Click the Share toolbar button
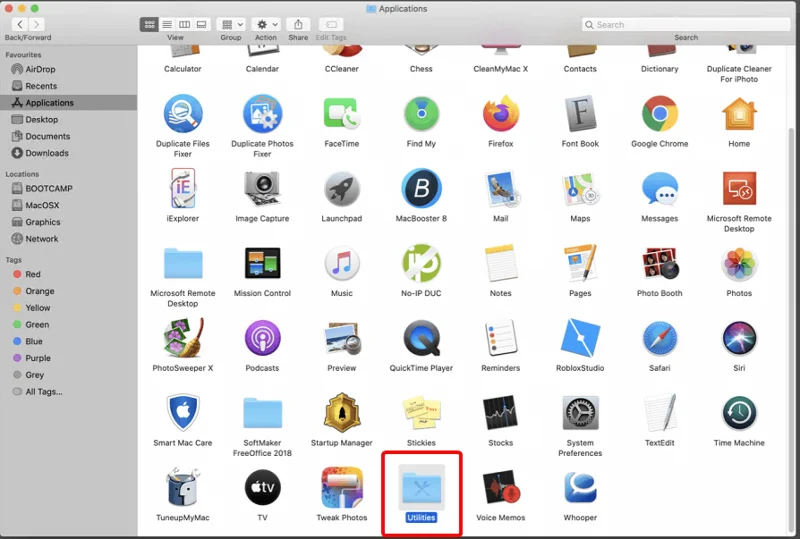This screenshot has height=539, width=800. coord(298,24)
